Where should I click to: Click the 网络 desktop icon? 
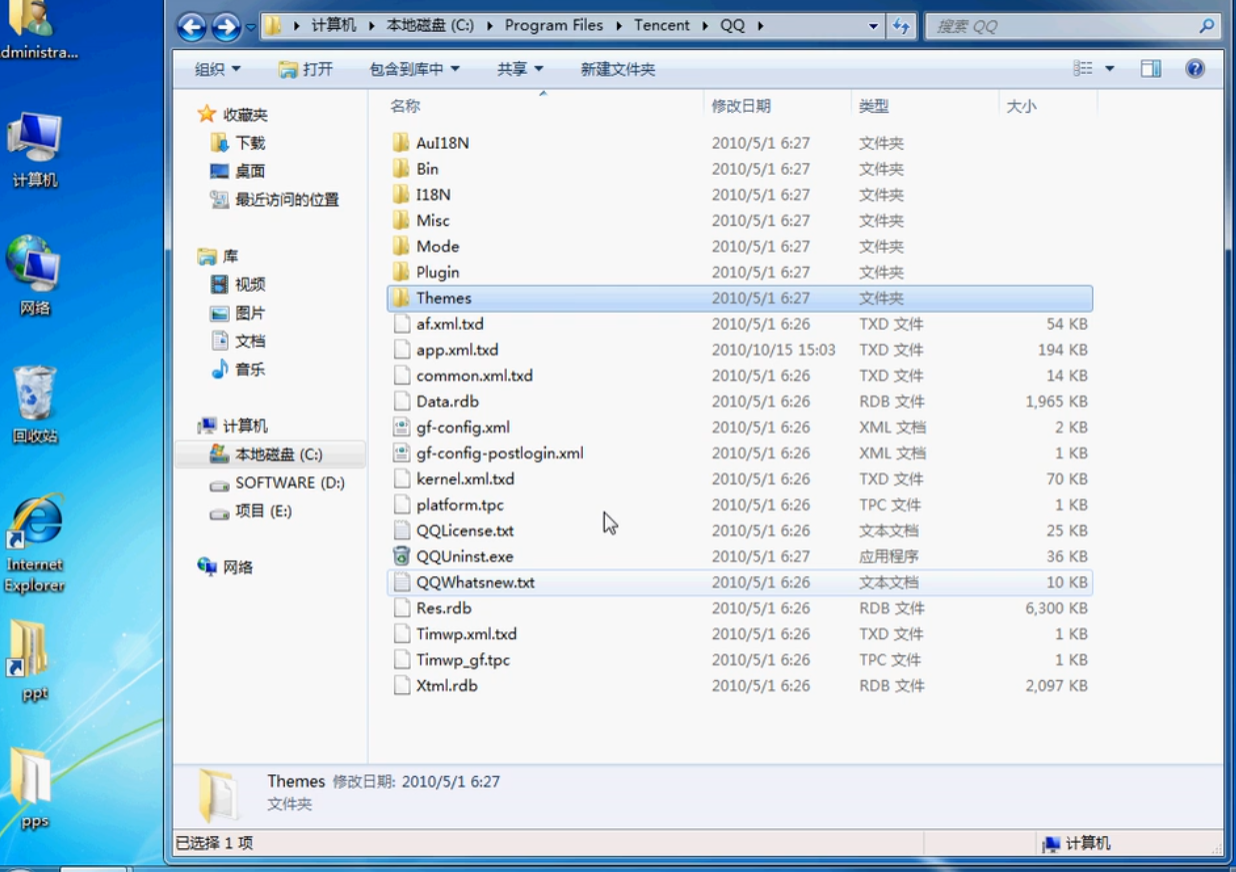click(34, 264)
